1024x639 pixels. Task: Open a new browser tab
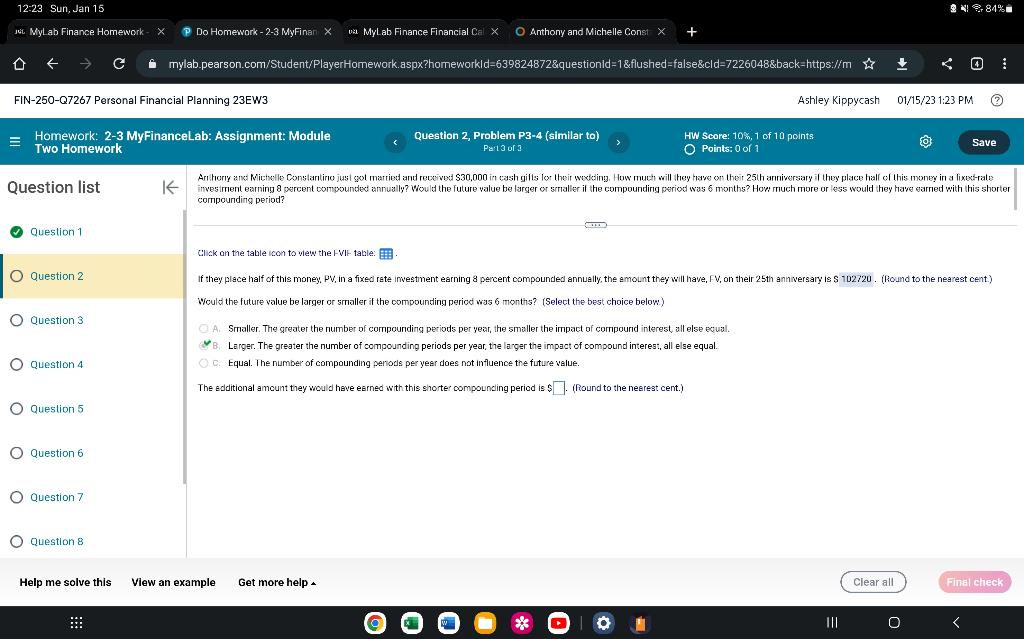point(692,31)
